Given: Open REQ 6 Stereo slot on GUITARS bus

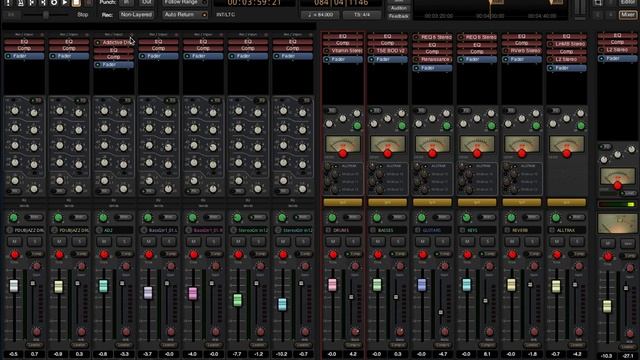Looking at the screenshot, I should point(432,37).
